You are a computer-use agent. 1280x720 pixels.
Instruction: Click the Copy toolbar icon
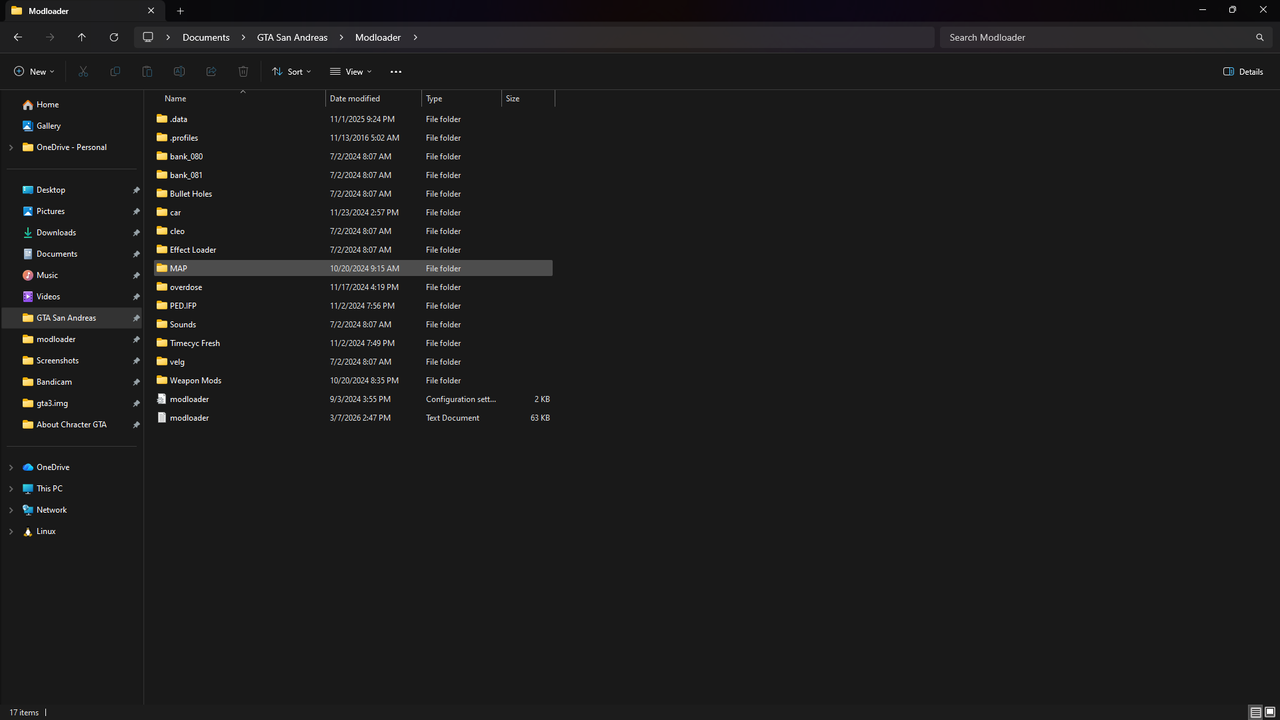(115, 72)
